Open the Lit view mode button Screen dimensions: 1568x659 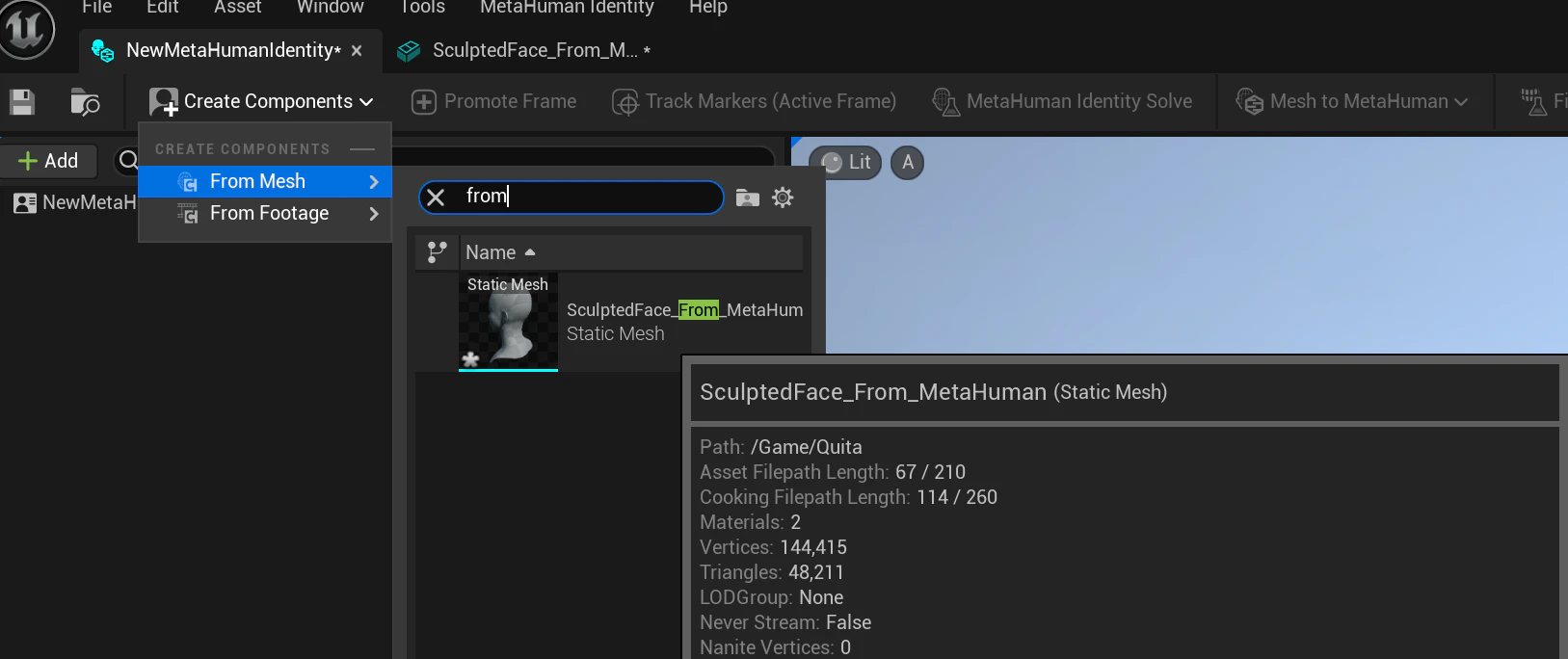coord(845,162)
